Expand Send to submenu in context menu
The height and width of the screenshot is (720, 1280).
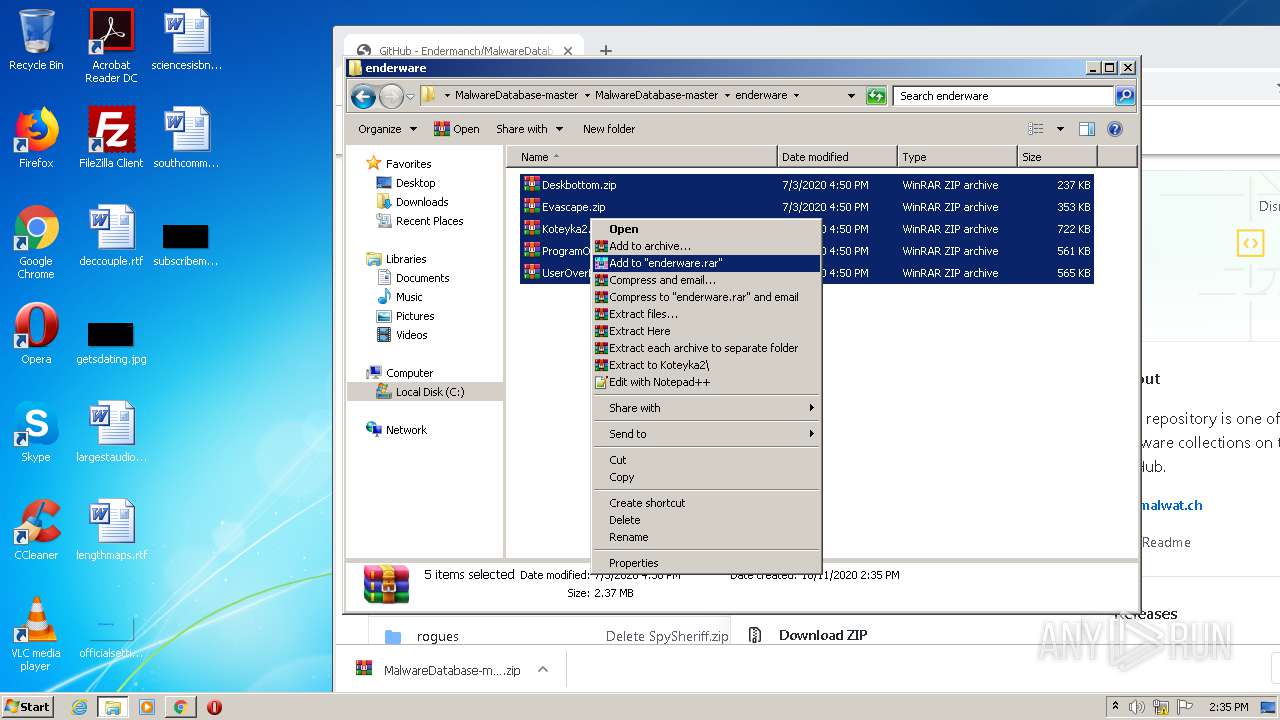point(706,434)
